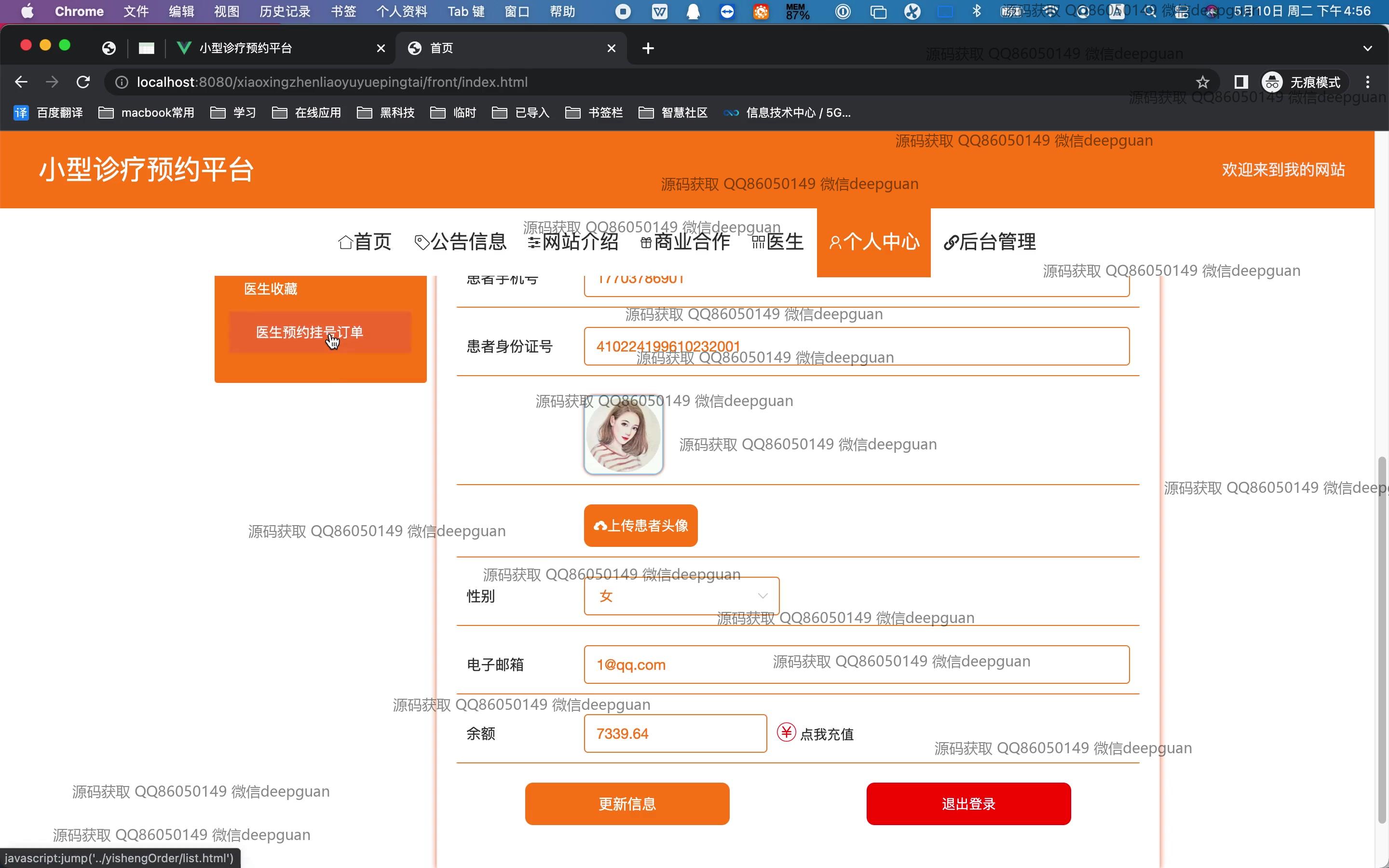Open Chrome three-dot menu

click(1367, 82)
